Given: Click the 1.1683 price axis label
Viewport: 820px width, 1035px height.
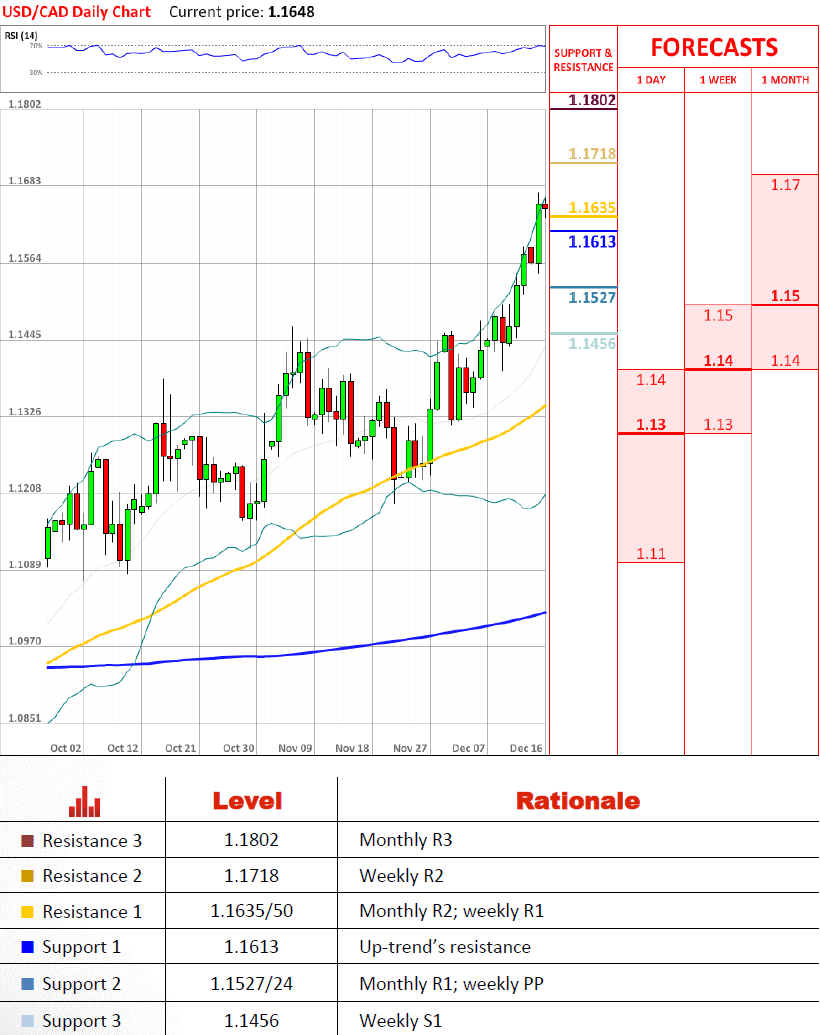Looking at the screenshot, I should pos(24,181).
